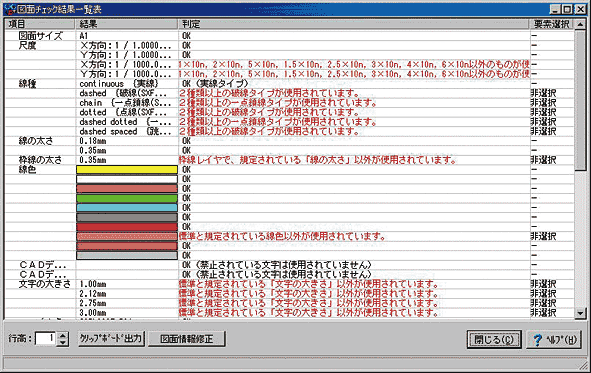The height and width of the screenshot is (373, 591).
Task: Click the 行高 input field
Action: tap(46, 338)
